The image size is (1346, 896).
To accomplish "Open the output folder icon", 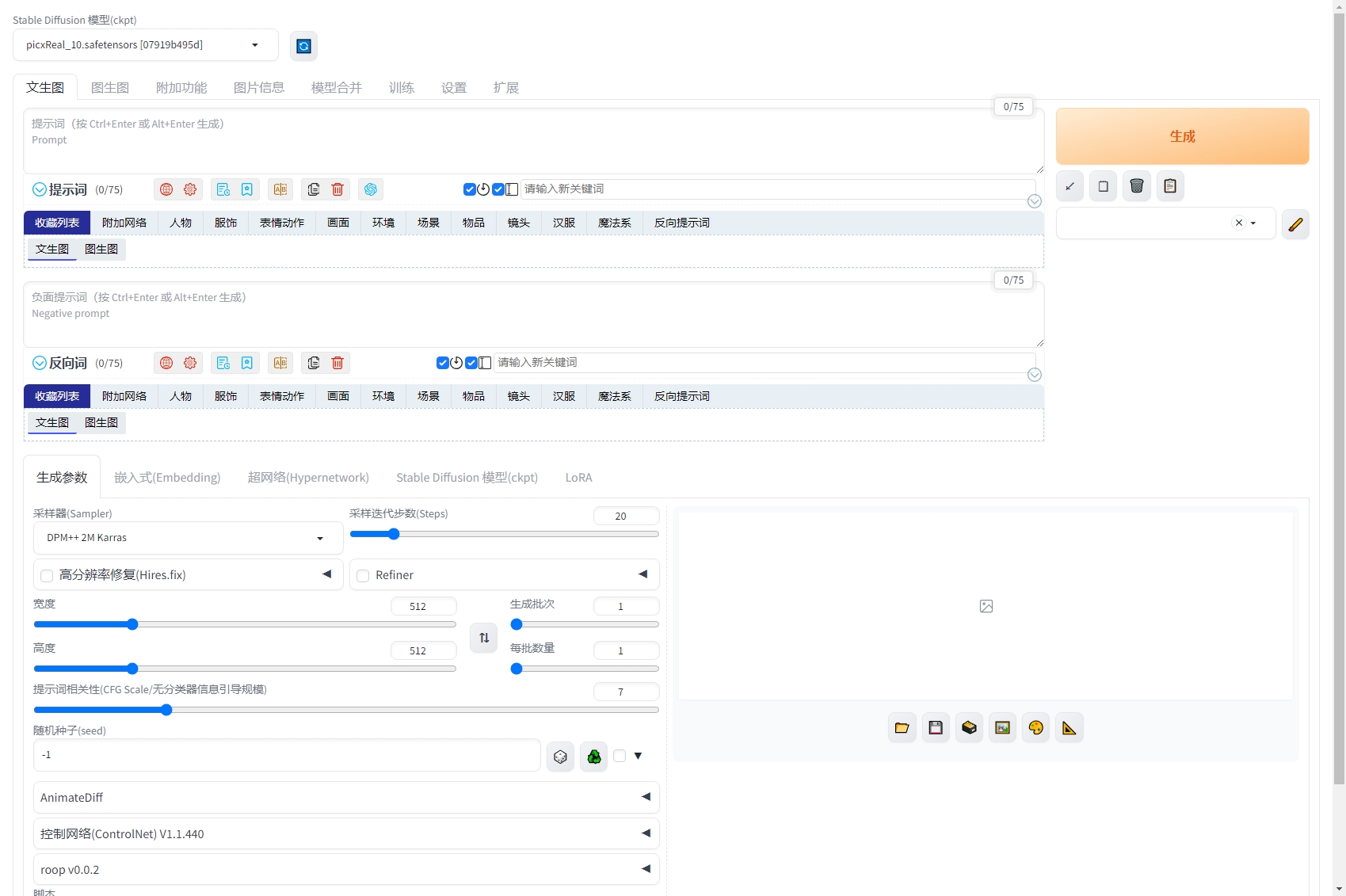I will (902, 728).
